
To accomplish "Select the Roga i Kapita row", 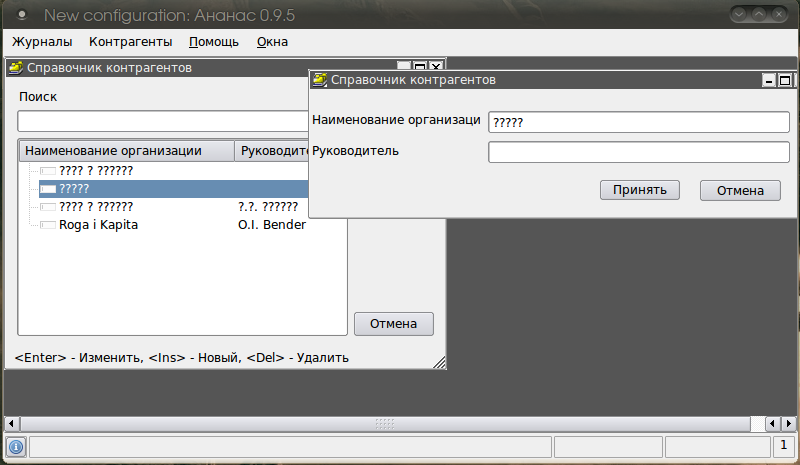I will click(x=98, y=225).
